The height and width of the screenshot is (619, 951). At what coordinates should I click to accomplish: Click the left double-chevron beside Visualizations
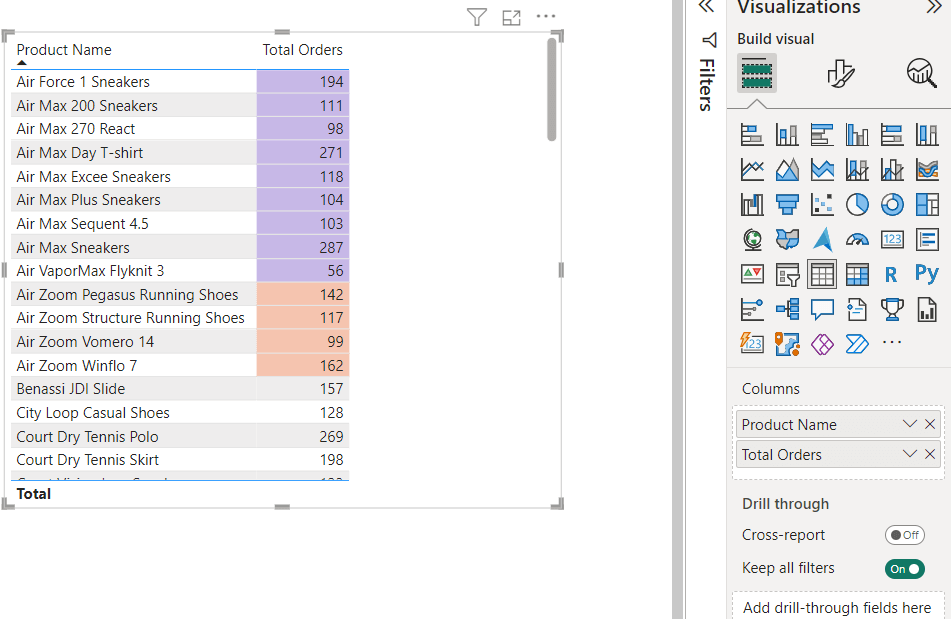click(707, 7)
